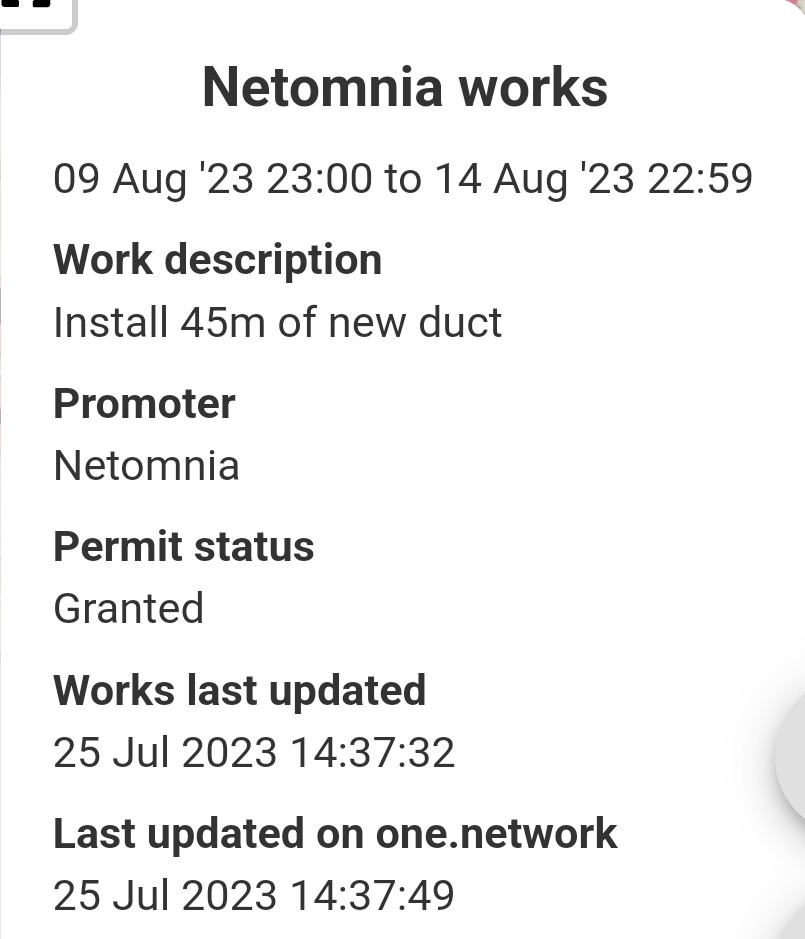Click the Last updated on one.network label
This screenshot has width=805, height=939.
pos(335,834)
